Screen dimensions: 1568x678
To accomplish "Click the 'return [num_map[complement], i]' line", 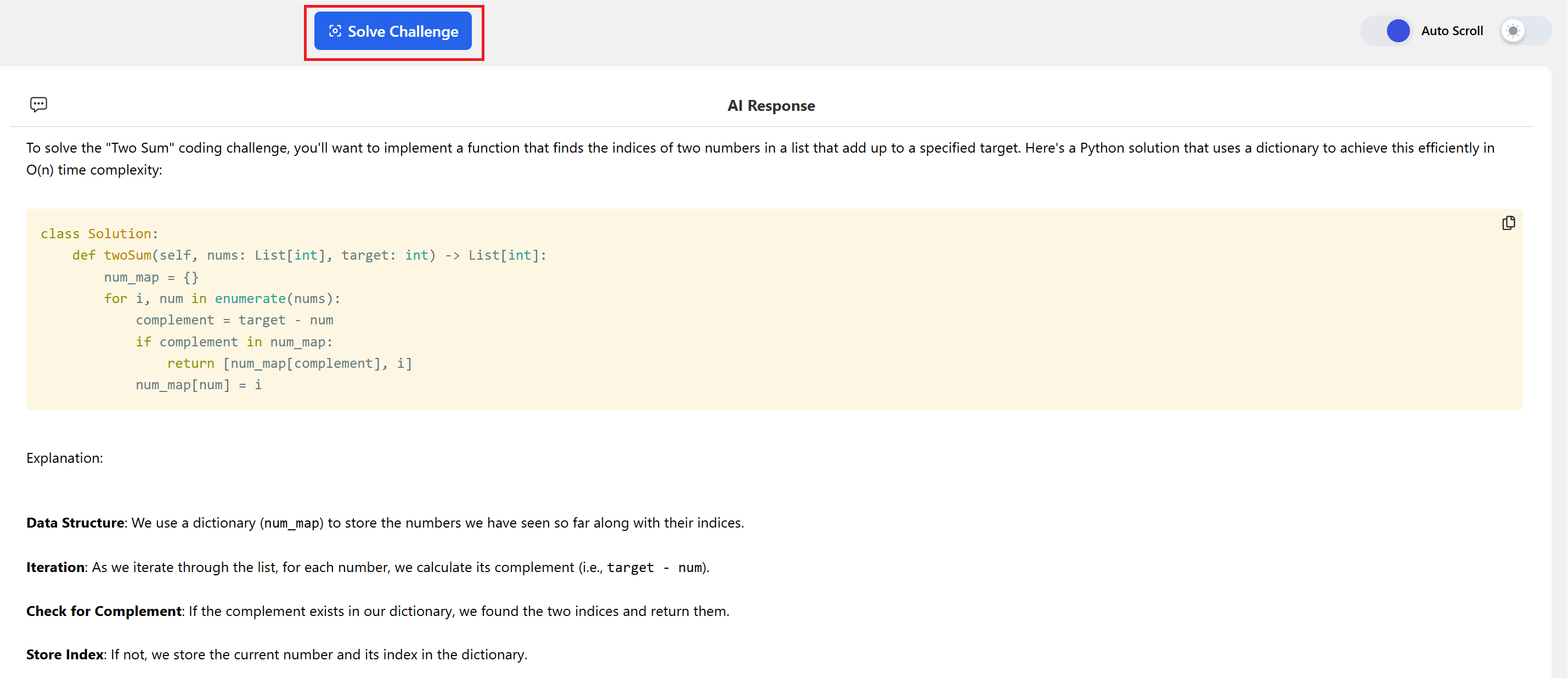I will 290,363.
